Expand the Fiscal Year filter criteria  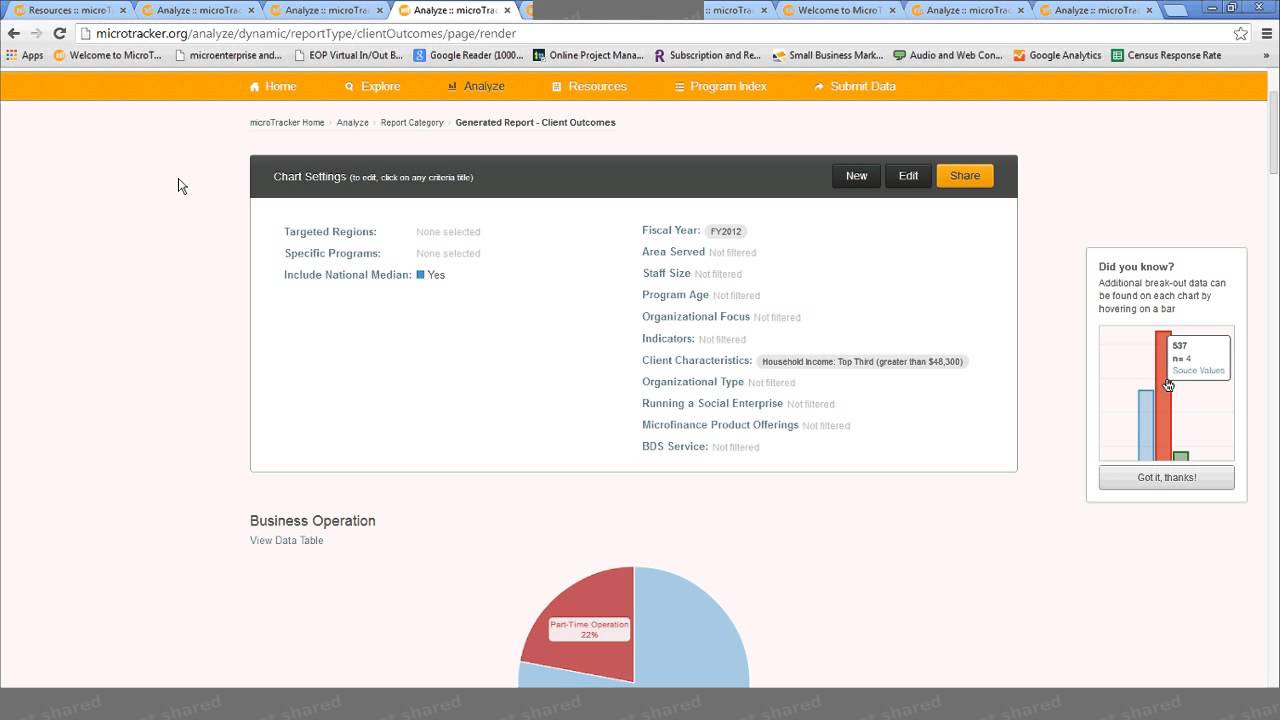[x=671, y=230]
